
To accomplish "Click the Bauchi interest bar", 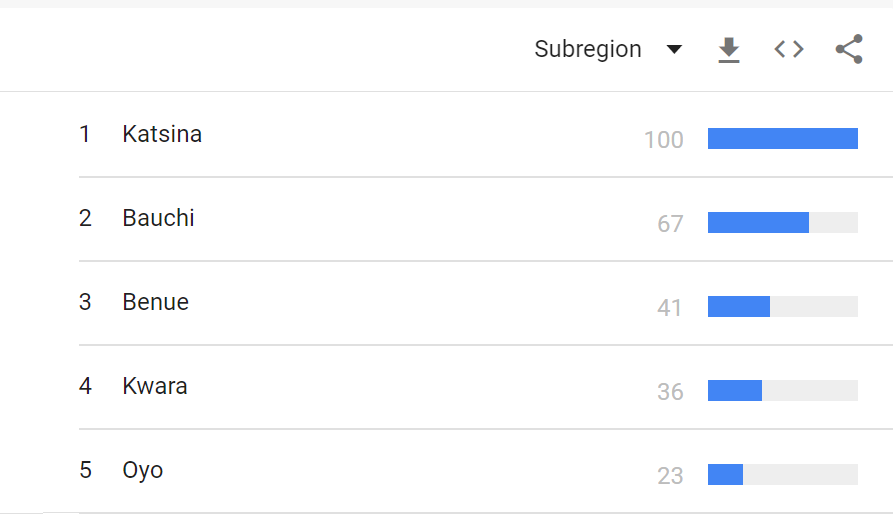I will [x=782, y=223].
